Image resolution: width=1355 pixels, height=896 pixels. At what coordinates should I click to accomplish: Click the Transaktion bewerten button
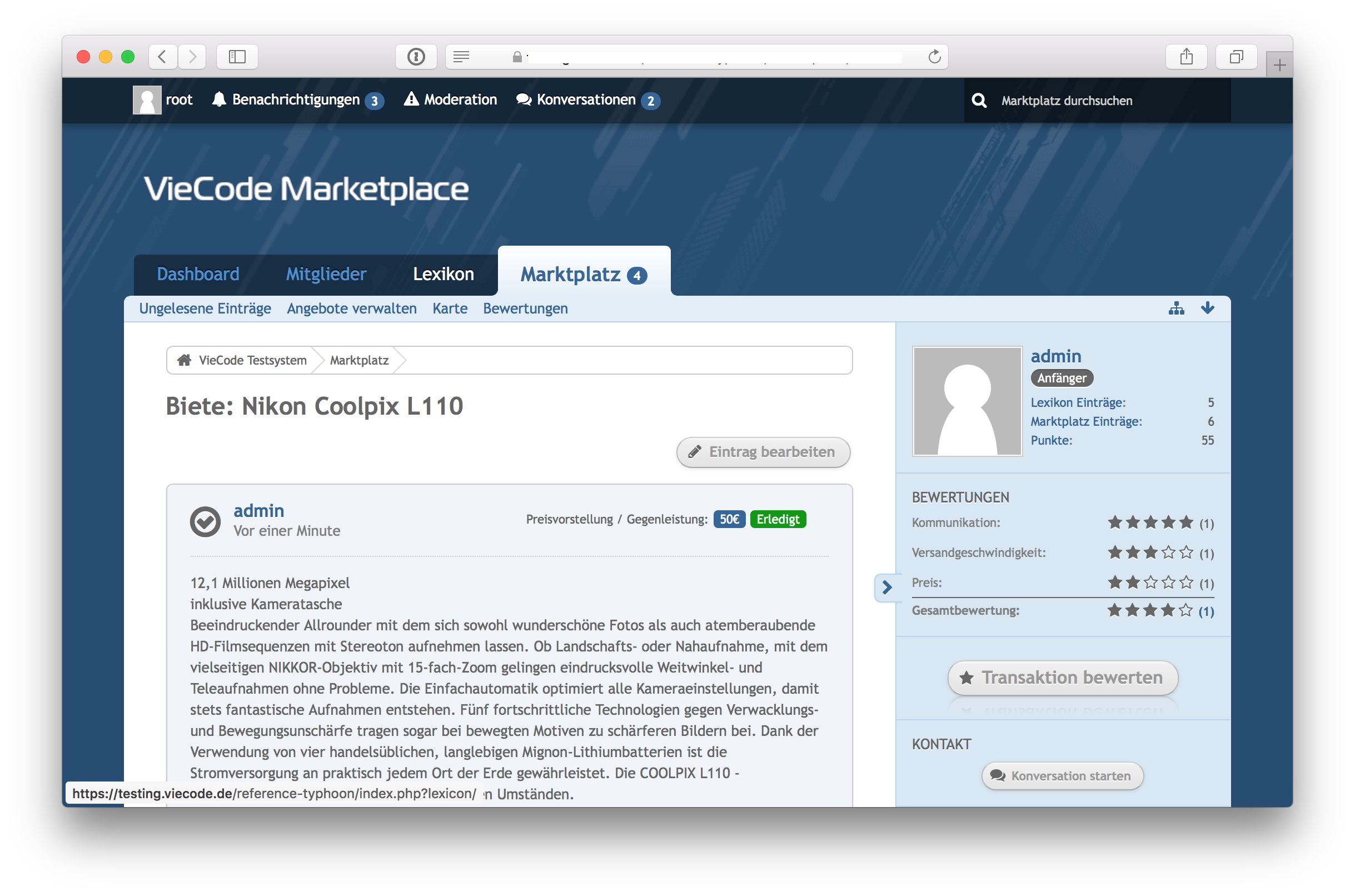tap(1063, 678)
